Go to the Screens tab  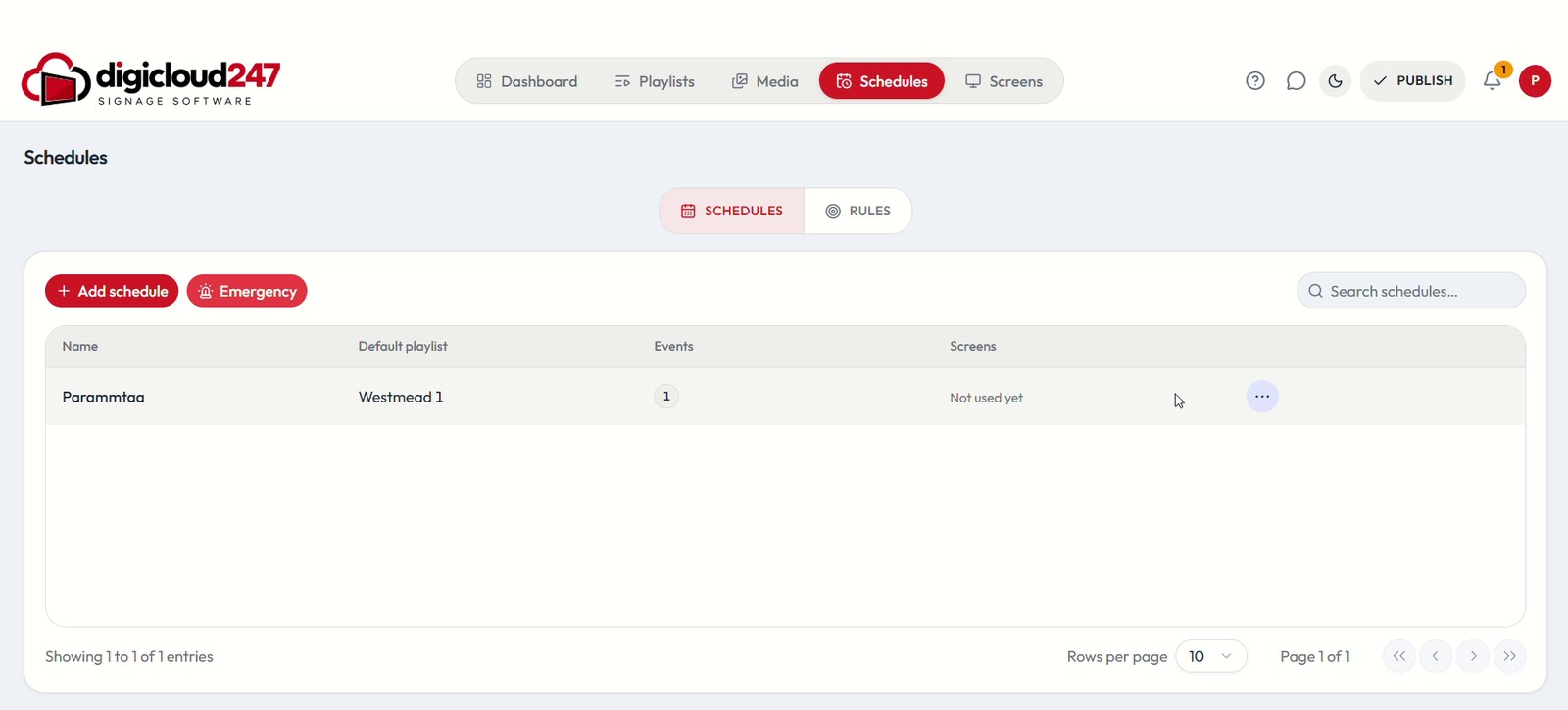pyautogui.click(x=1004, y=81)
